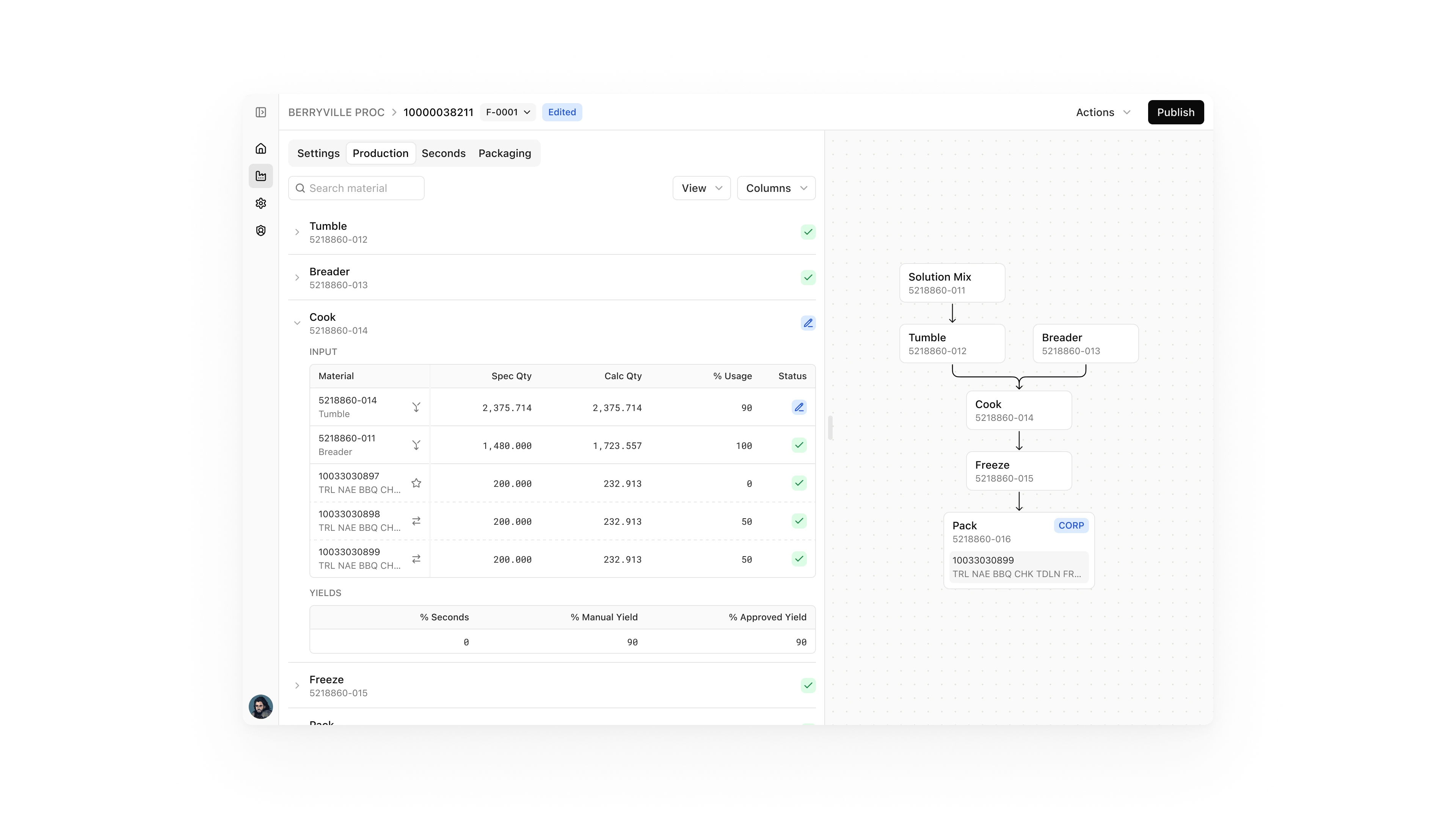Image resolution: width=1456 pixels, height=819 pixels.
Task: Switch to the Seconds tab
Action: coord(444,153)
